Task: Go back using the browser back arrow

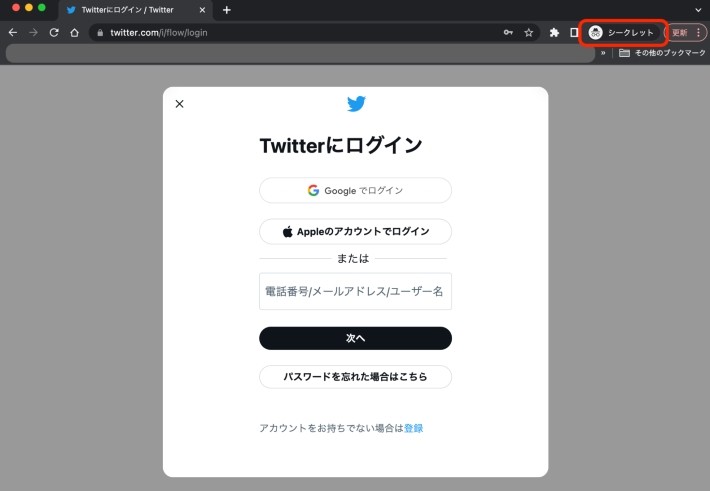Action: [13, 33]
